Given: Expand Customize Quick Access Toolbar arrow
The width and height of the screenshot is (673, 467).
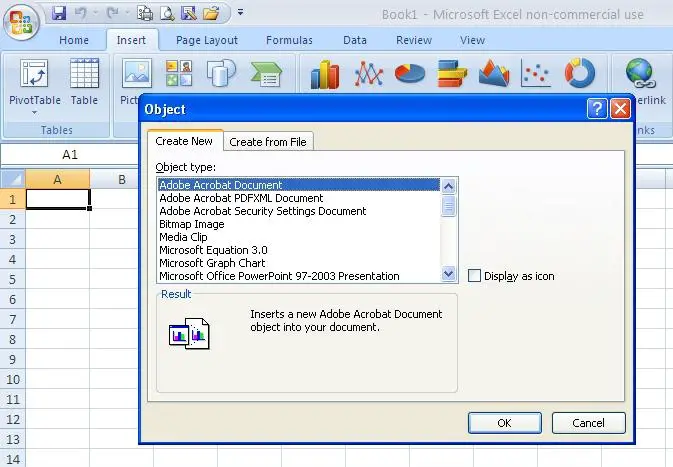Looking at the screenshot, I should pos(240,12).
